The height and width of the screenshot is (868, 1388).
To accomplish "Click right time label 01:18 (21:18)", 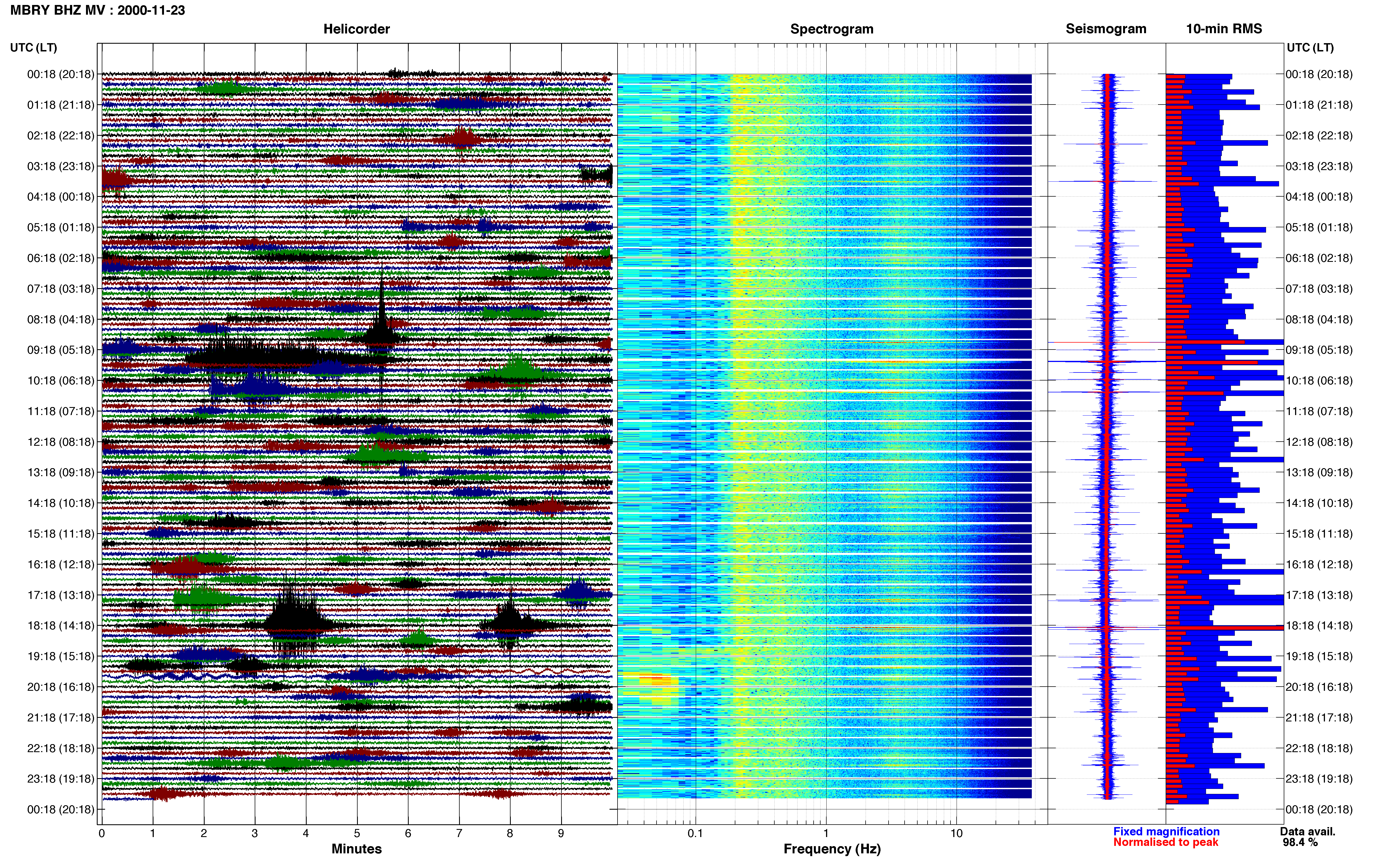I will tap(1319, 105).
